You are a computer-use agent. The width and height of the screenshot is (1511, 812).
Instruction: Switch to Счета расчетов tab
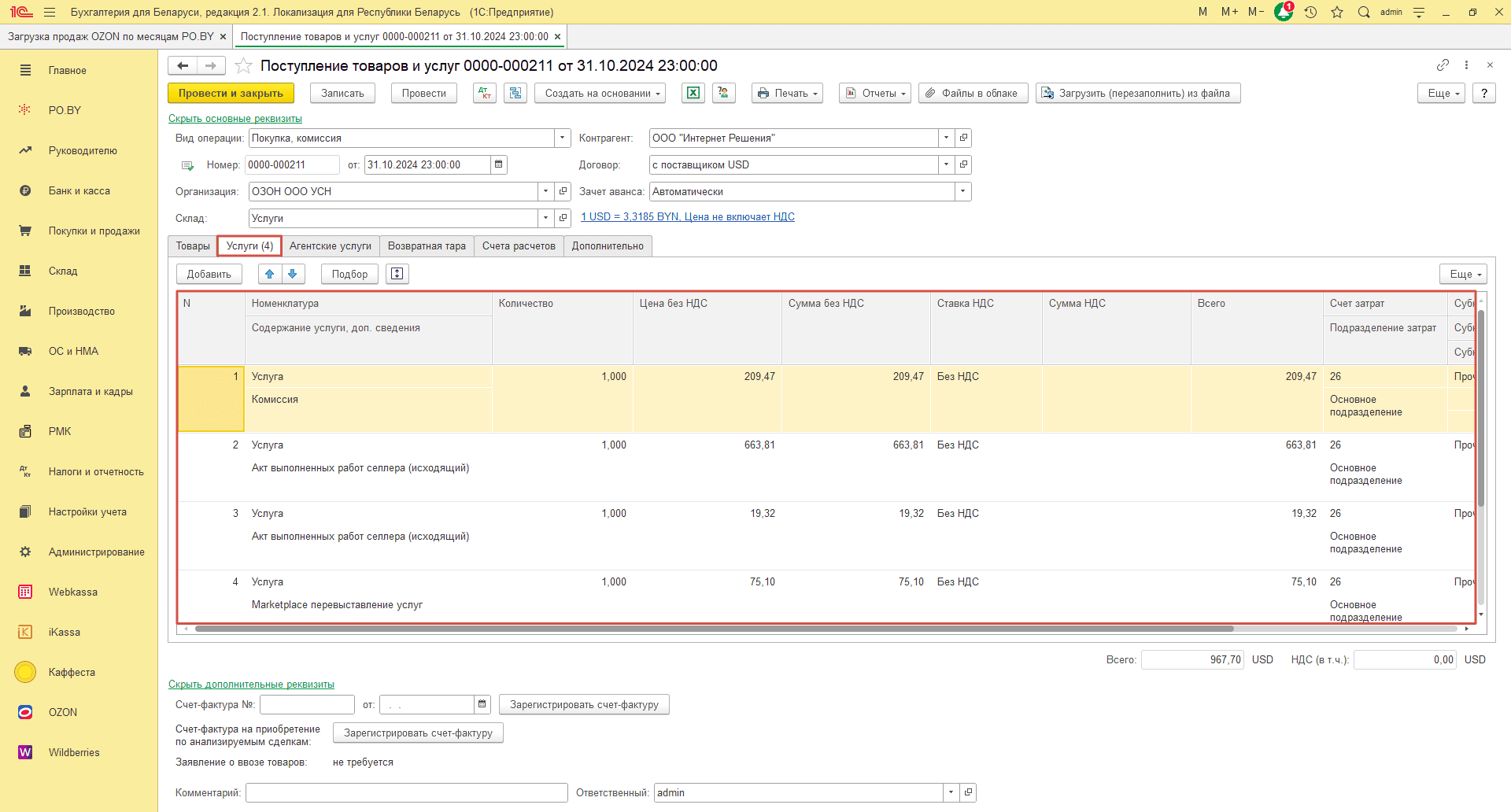point(519,245)
